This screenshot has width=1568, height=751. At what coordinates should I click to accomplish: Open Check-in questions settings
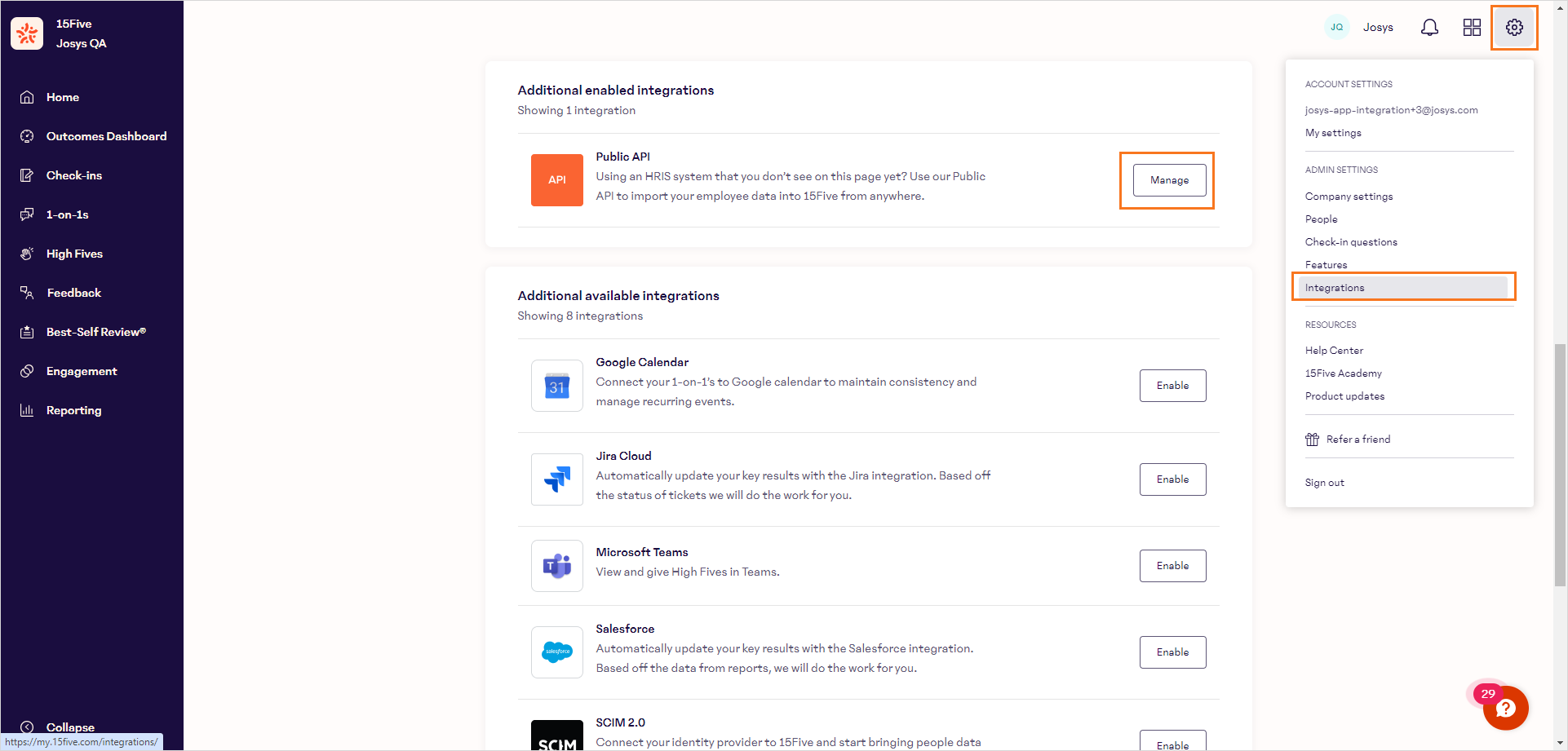click(1351, 242)
